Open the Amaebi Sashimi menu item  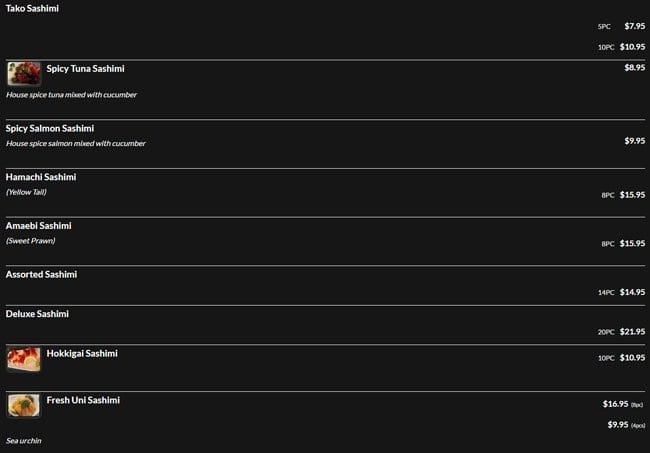tap(39, 226)
